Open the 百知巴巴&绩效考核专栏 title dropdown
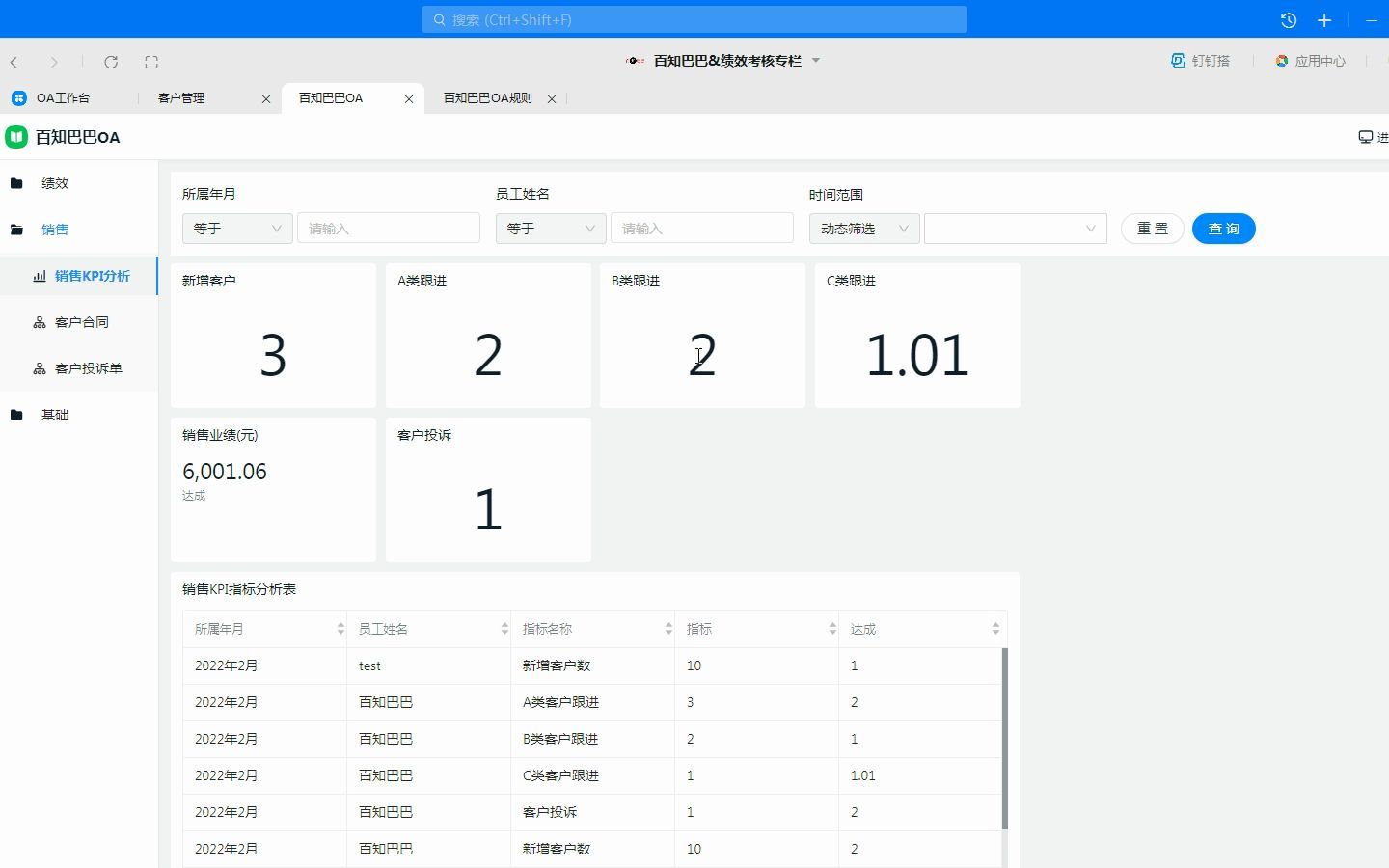 point(816,61)
